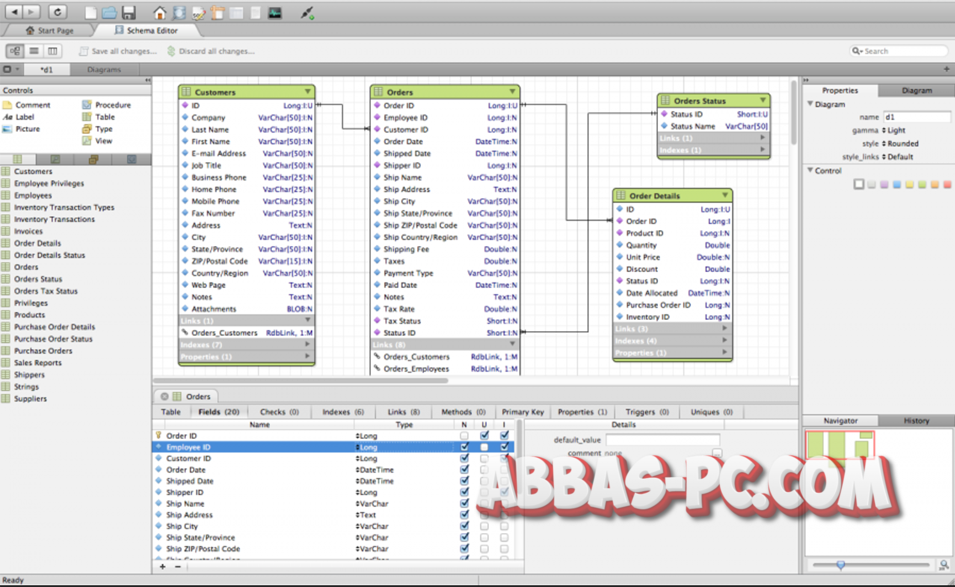Select the Comment control
The width and height of the screenshot is (955, 587).
pyautogui.click(x=33, y=104)
